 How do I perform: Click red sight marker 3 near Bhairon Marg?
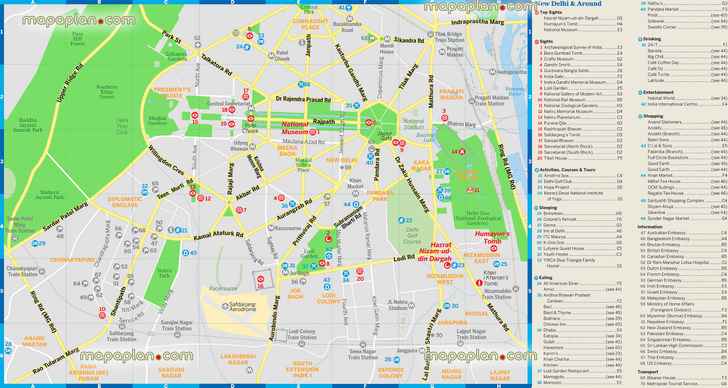(444, 118)
